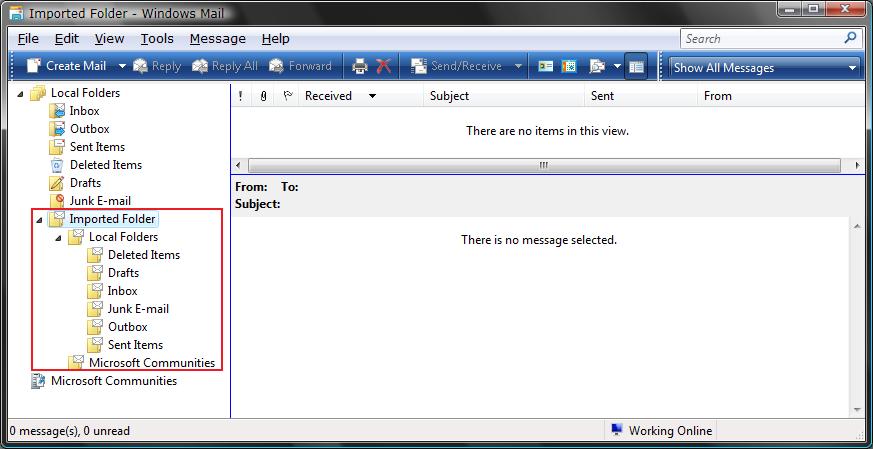This screenshot has width=873, height=449.
Task: Click the Search magnifier icon
Action: tap(850, 38)
